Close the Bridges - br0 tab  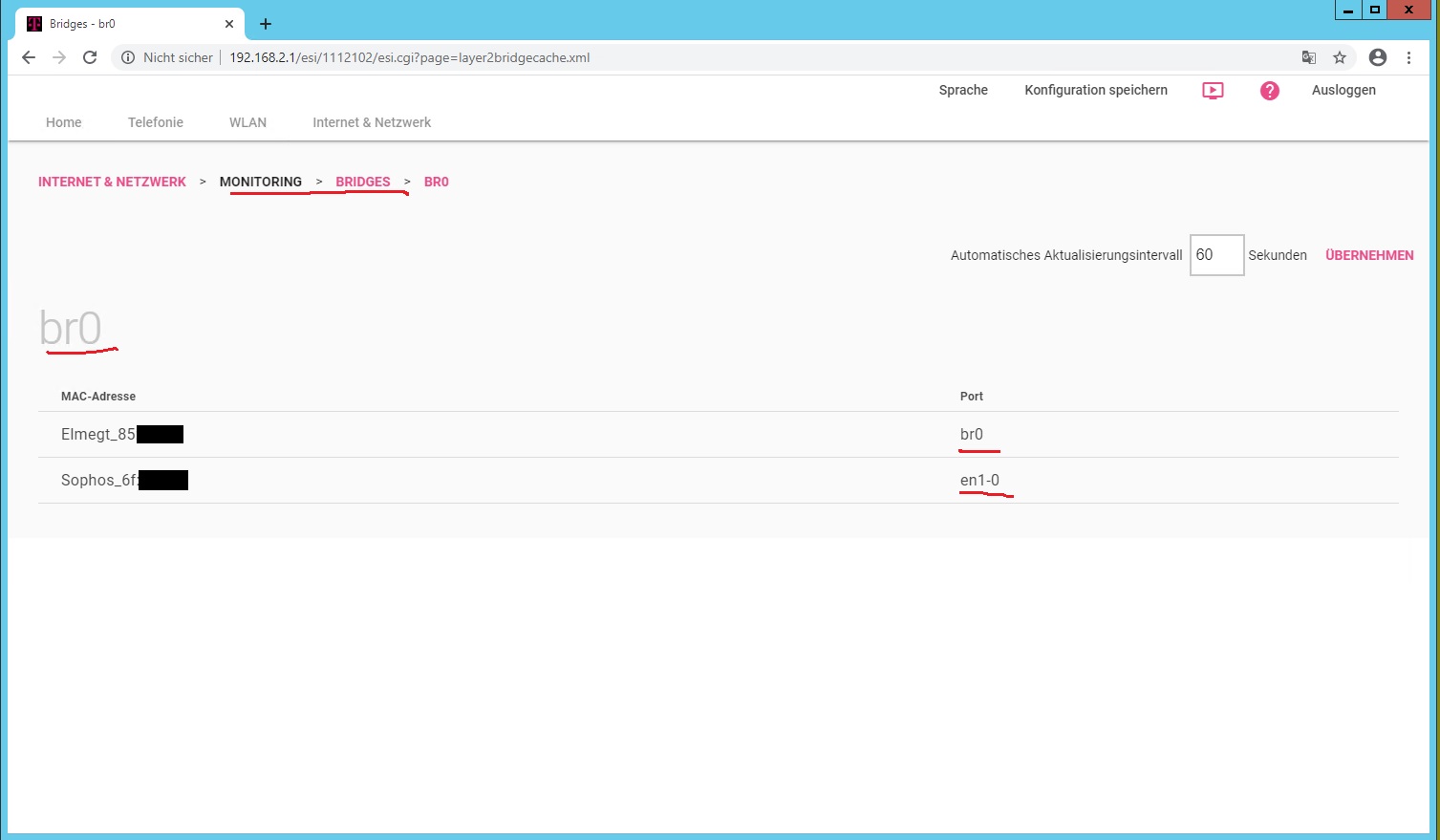[229, 24]
